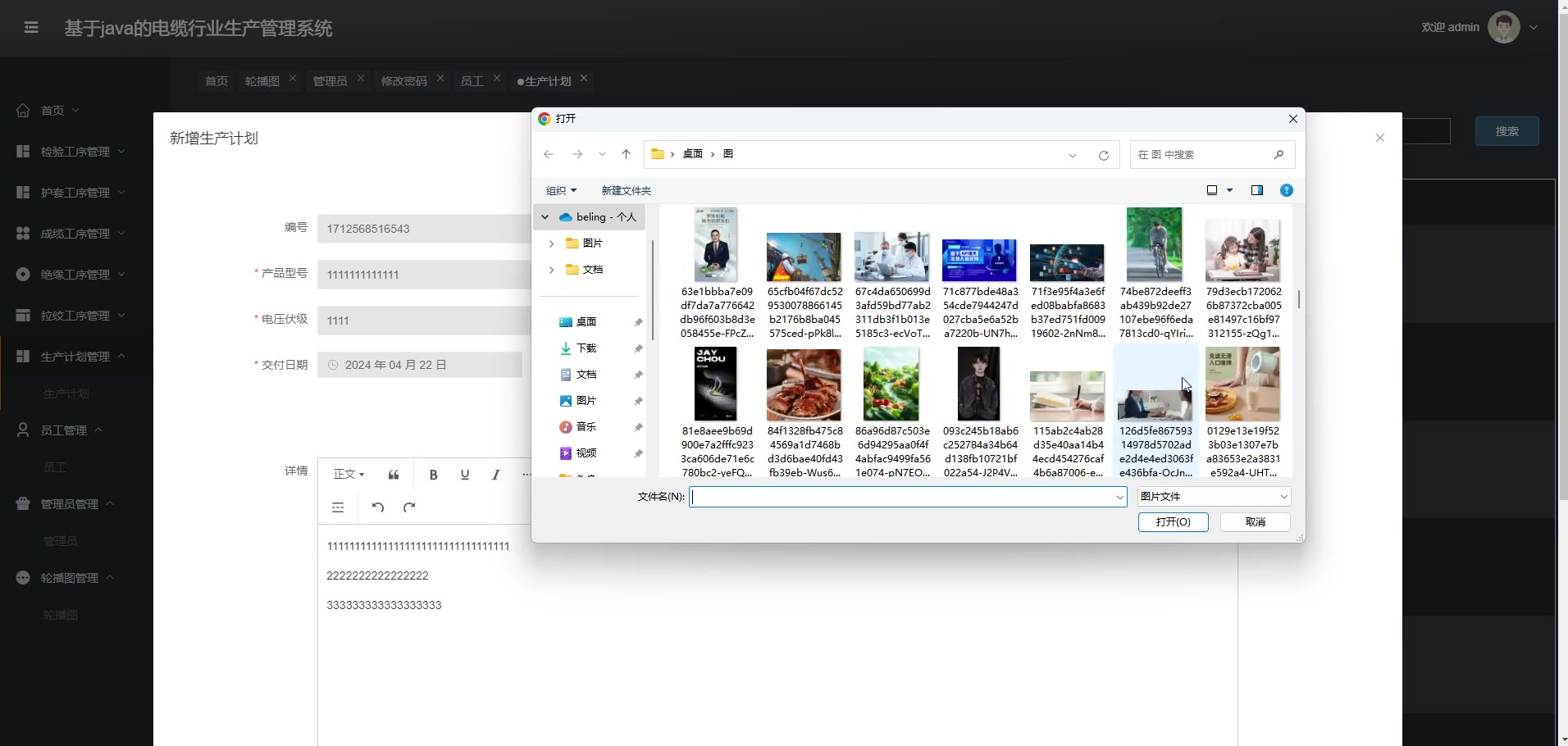Apply underline formatting in editor
This screenshot has width=1568, height=746.
point(465,475)
